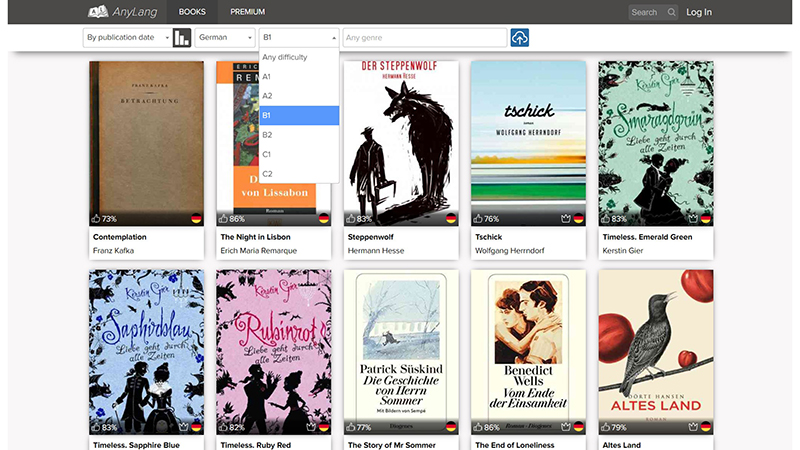
Task: Click German flag on Night in Lisbon cover
Action: [323, 218]
